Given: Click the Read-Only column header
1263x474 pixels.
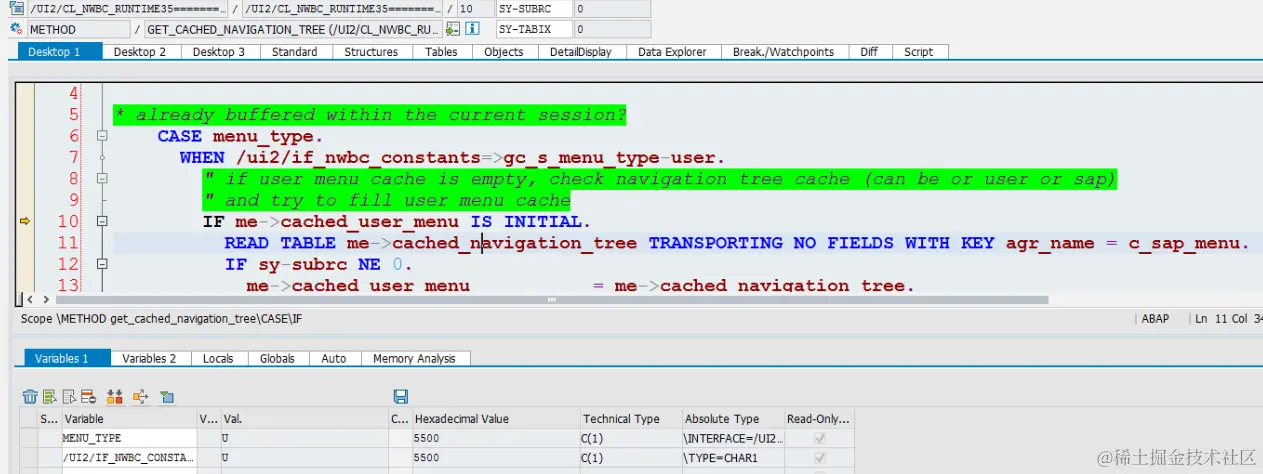Looking at the screenshot, I should [820, 419].
